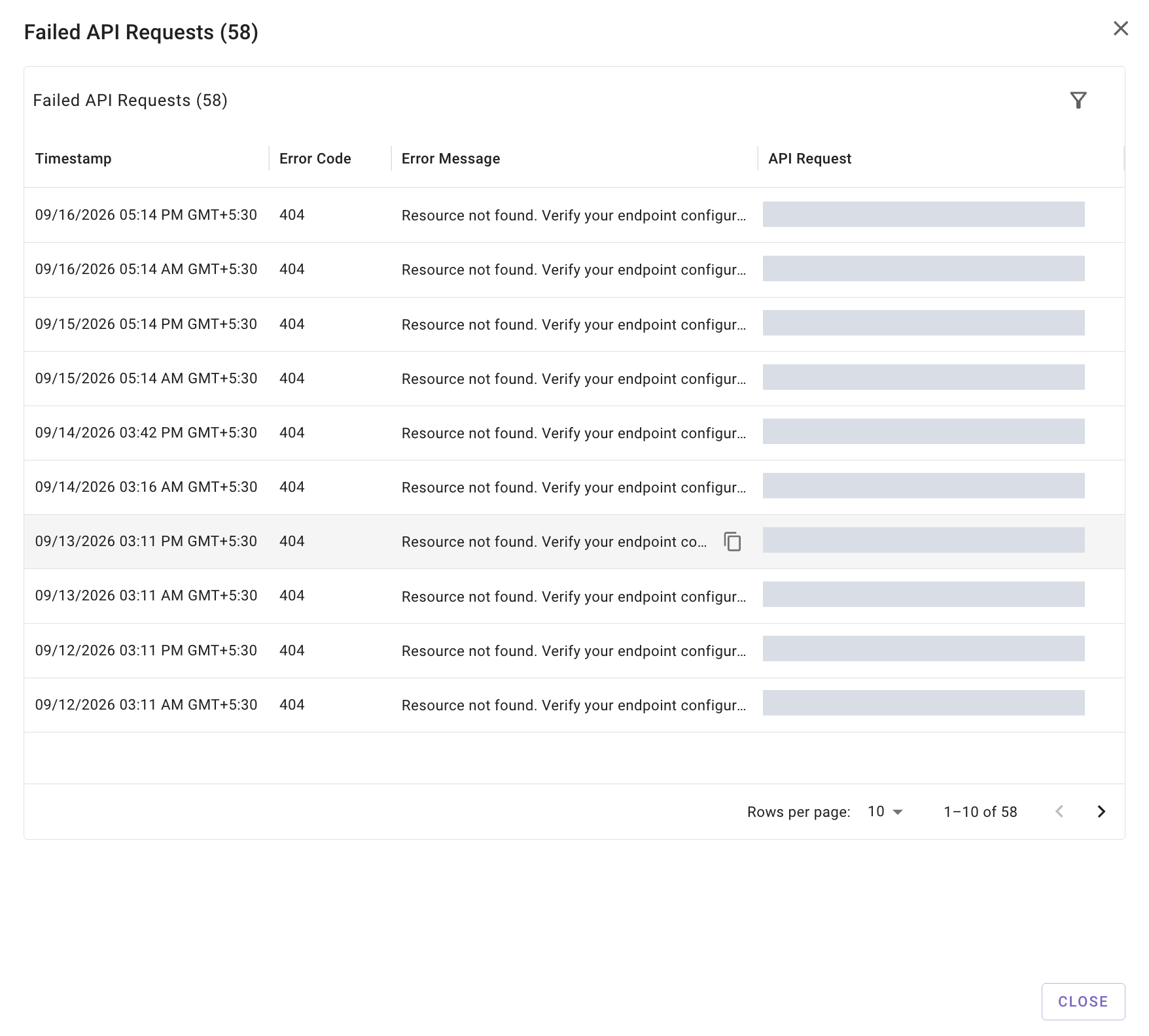Select timestamp 09/14/2026 03:42 PM GMT+5:30
The width and height of the screenshot is (1149, 1036).
point(146,432)
